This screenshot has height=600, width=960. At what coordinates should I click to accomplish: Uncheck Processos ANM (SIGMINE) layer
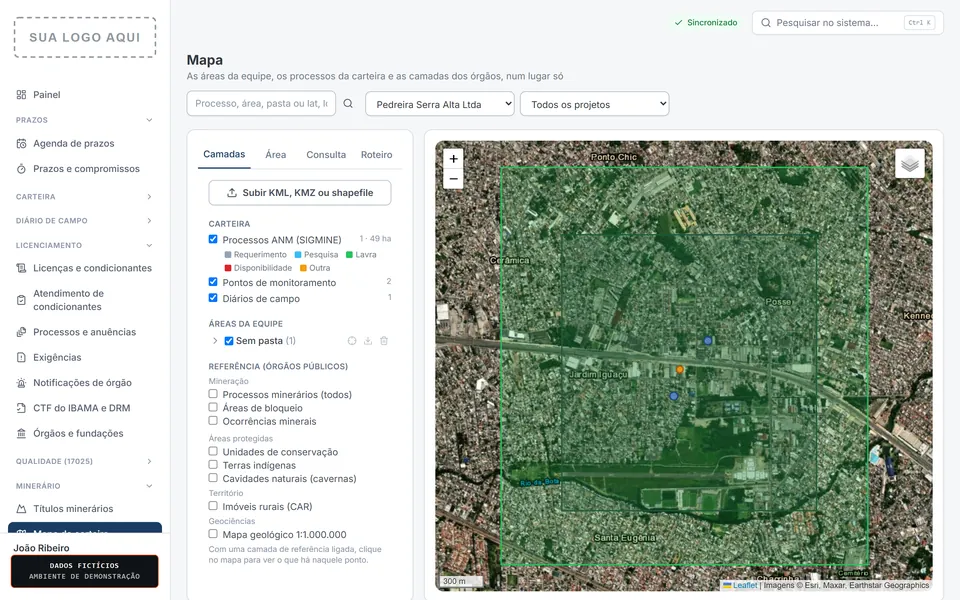[213, 239]
